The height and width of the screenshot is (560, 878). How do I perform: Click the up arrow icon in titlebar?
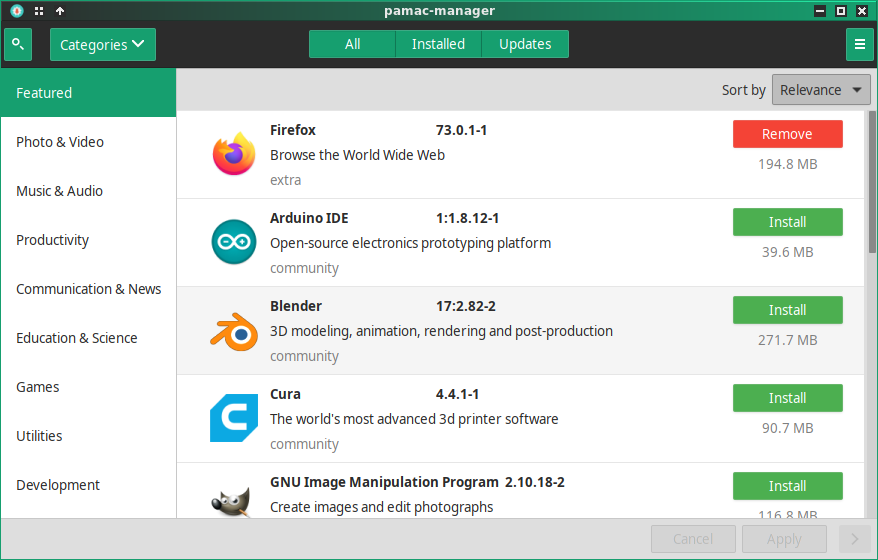click(60, 11)
